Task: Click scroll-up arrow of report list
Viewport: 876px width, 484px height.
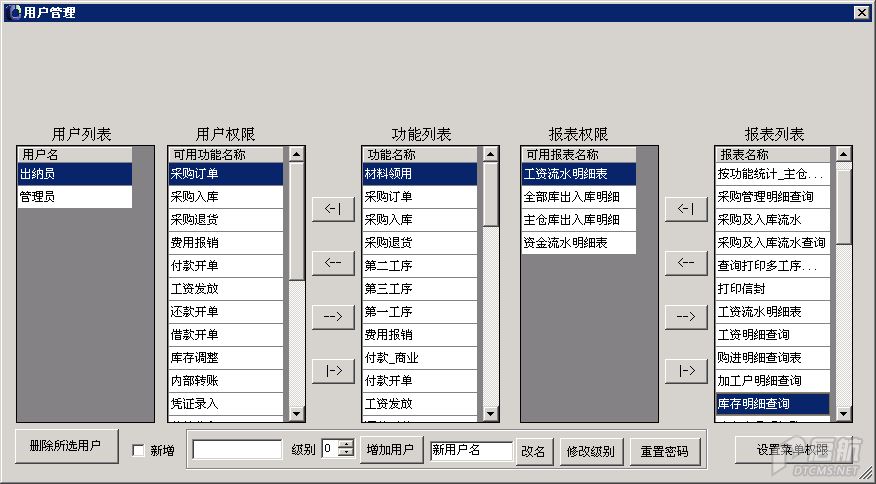Action: click(843, 154)
